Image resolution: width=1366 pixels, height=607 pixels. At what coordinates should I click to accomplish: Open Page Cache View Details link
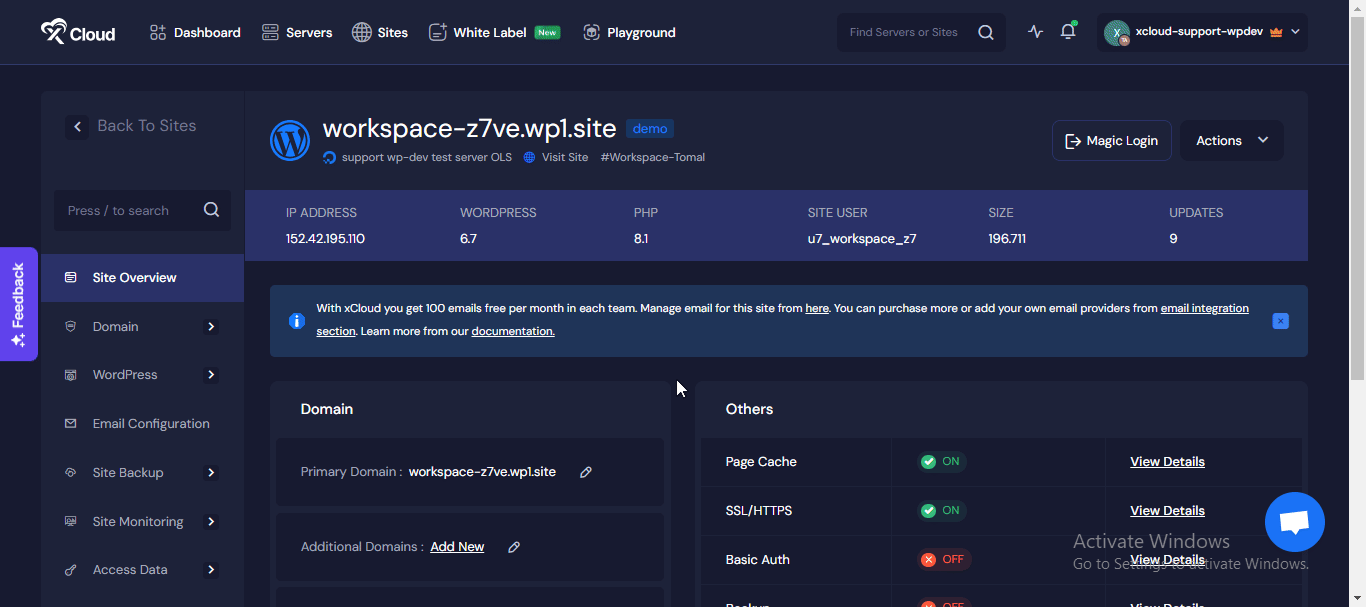click(x=1167, y=462)
